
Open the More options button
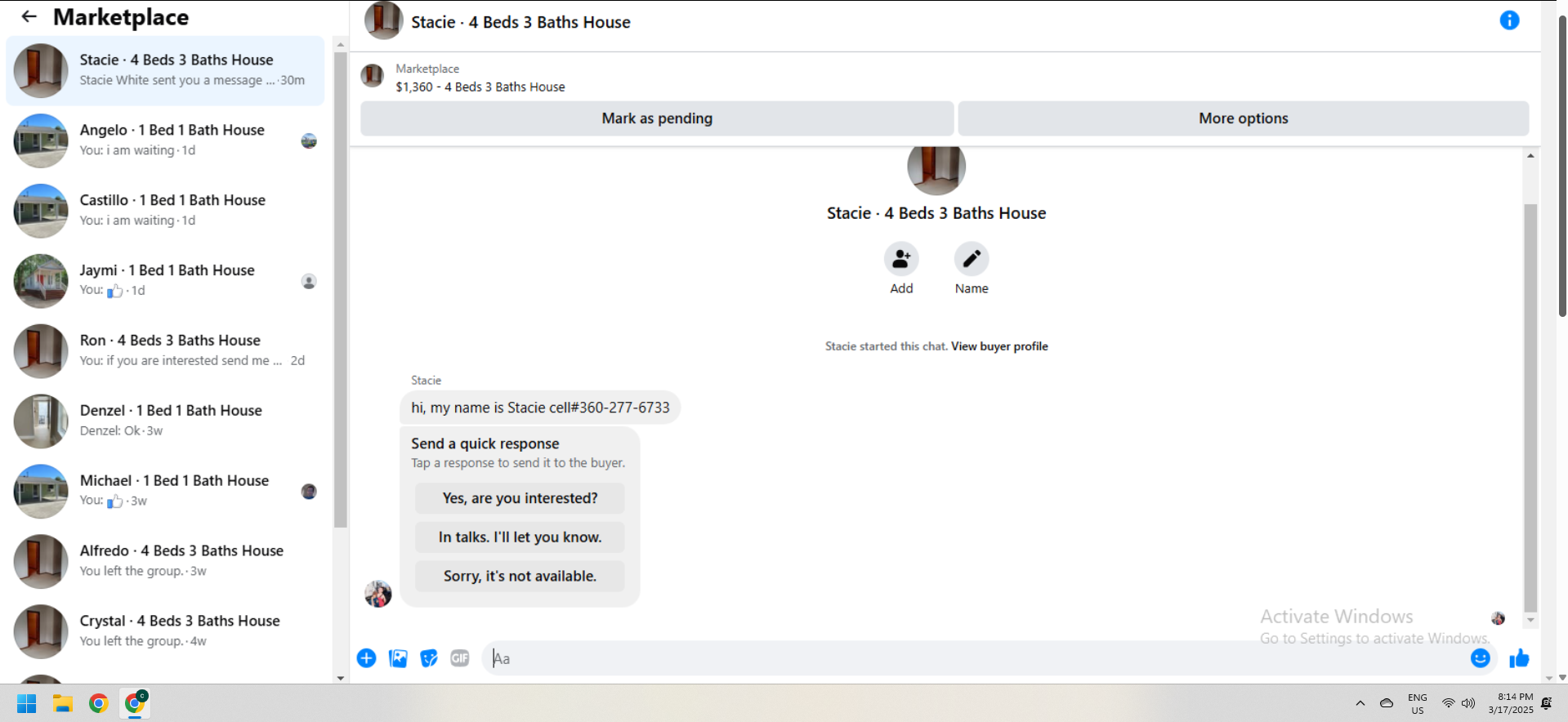click(x=1243, y=118)
